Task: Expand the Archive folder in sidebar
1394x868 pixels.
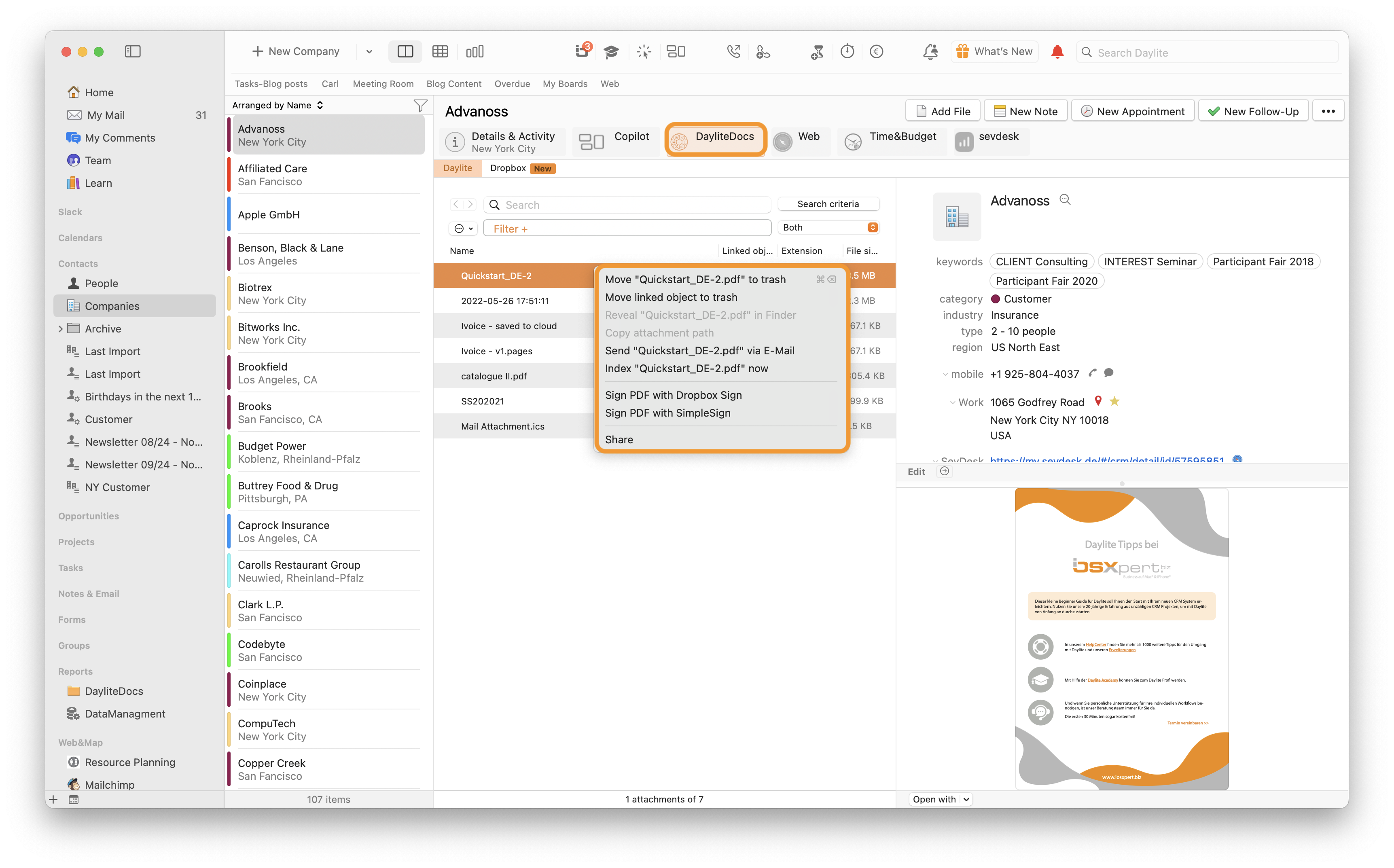Action: coord(60,328)
